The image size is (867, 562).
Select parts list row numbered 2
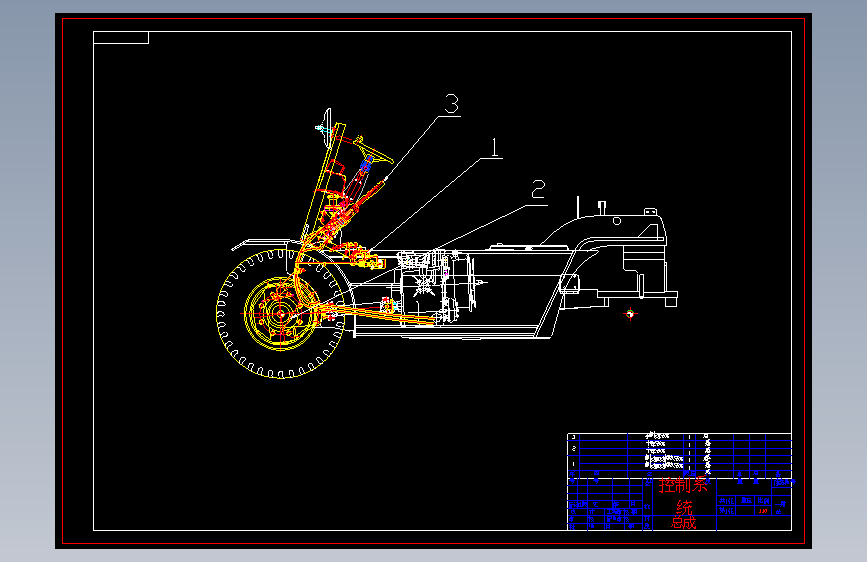click(x=680, y=447)
